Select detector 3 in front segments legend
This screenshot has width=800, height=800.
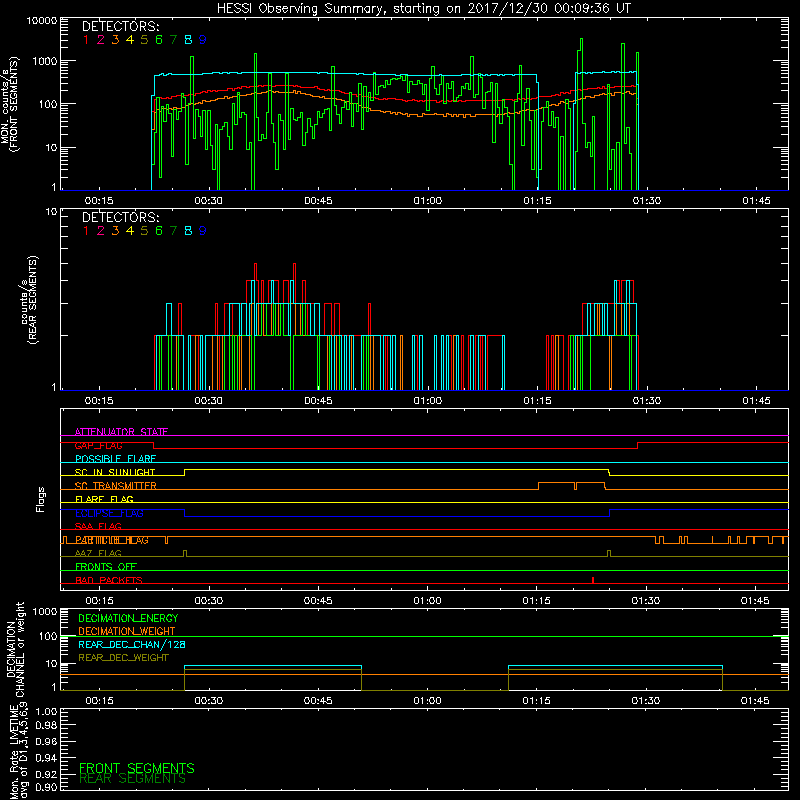pos(115,40)
